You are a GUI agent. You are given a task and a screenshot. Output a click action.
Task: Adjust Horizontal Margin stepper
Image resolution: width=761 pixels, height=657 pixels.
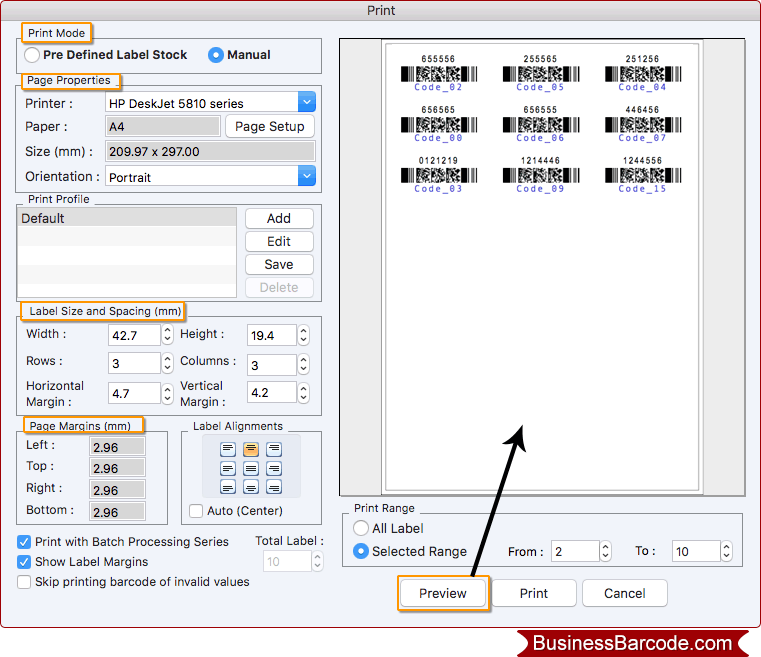(167, 394)
